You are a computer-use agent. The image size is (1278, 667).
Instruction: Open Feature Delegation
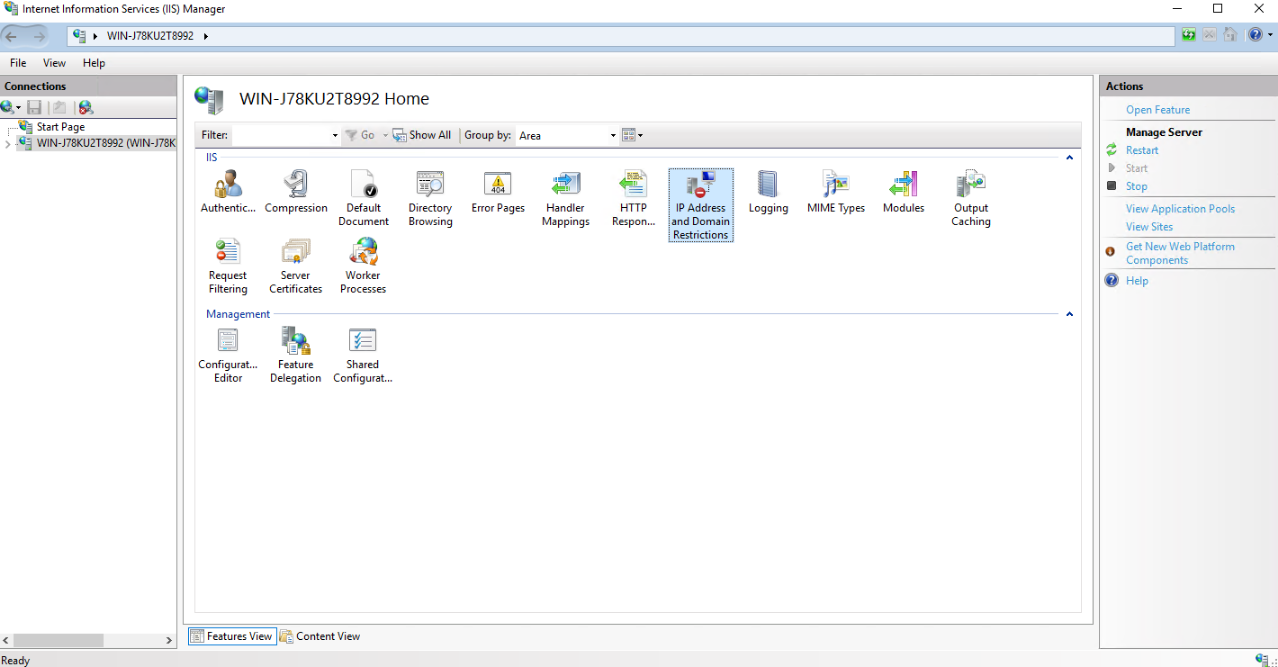coord(296,355)
